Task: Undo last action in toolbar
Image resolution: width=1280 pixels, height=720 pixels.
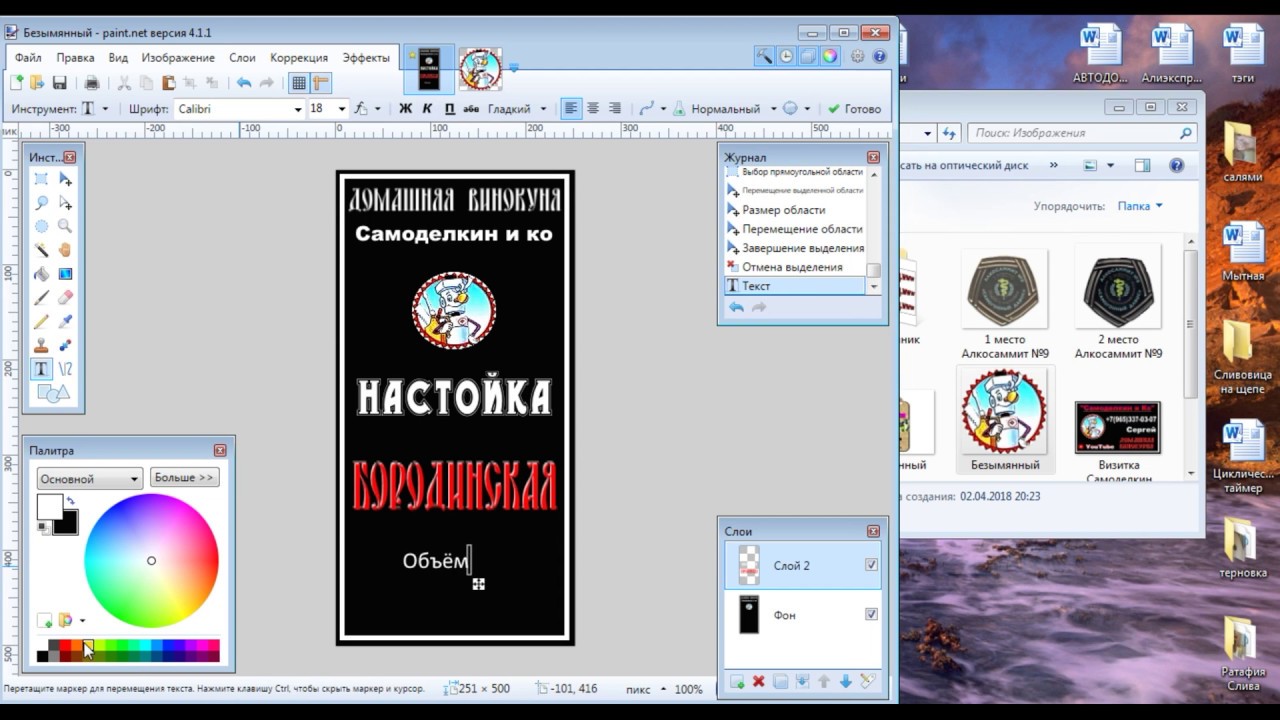Action: coord(244,83)
